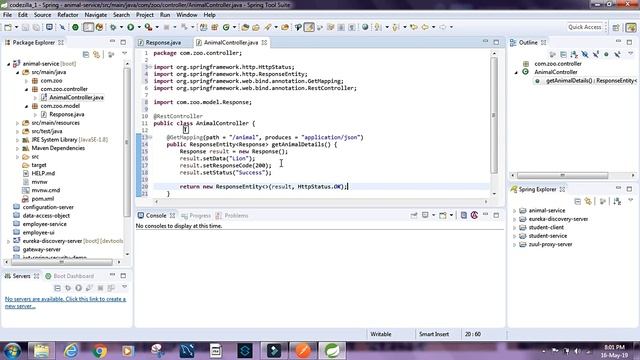Expand zuul-proxy-server in Spring Explorer

(514, 244)
